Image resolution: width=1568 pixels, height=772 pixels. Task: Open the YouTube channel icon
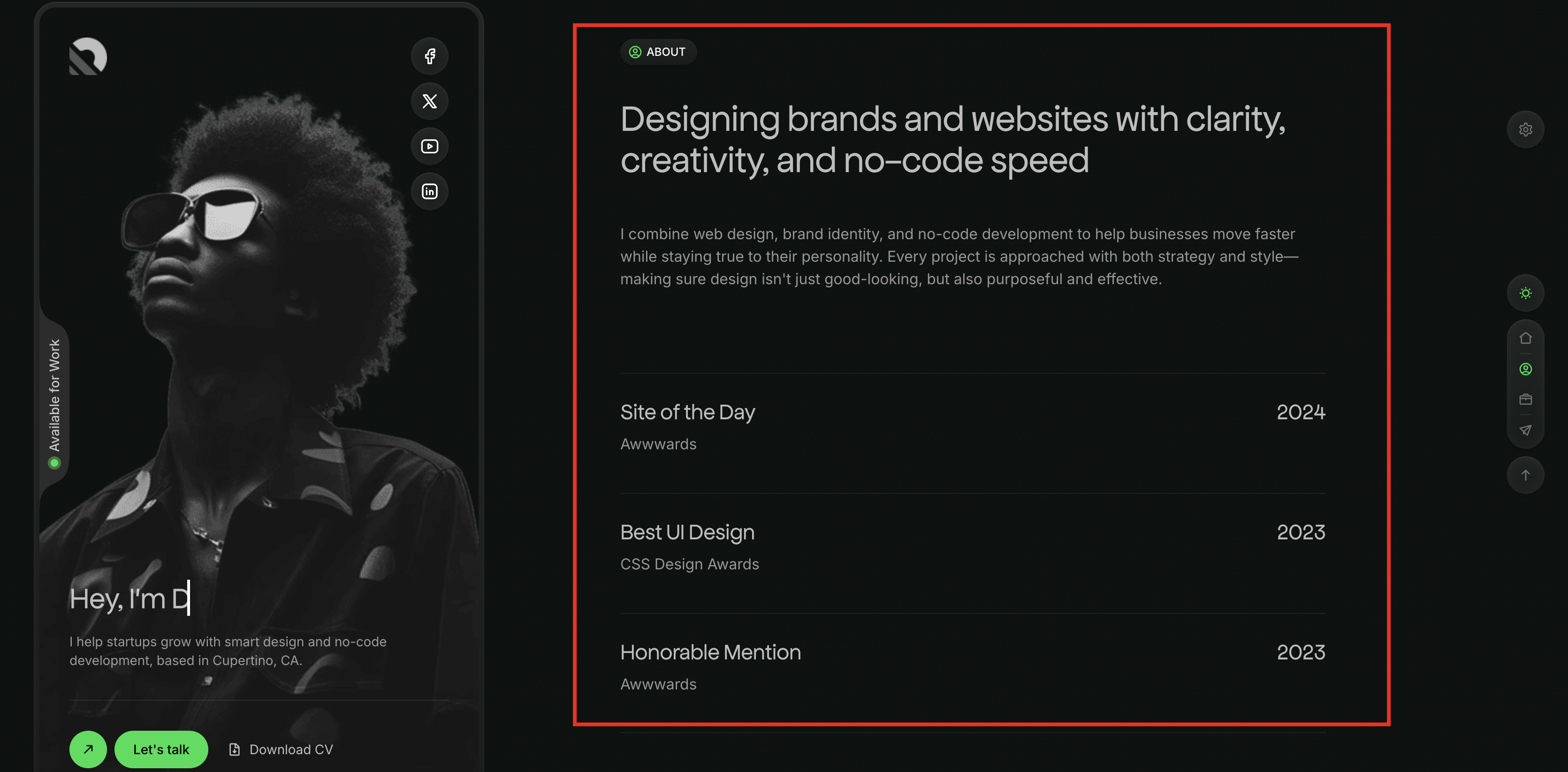430,146
